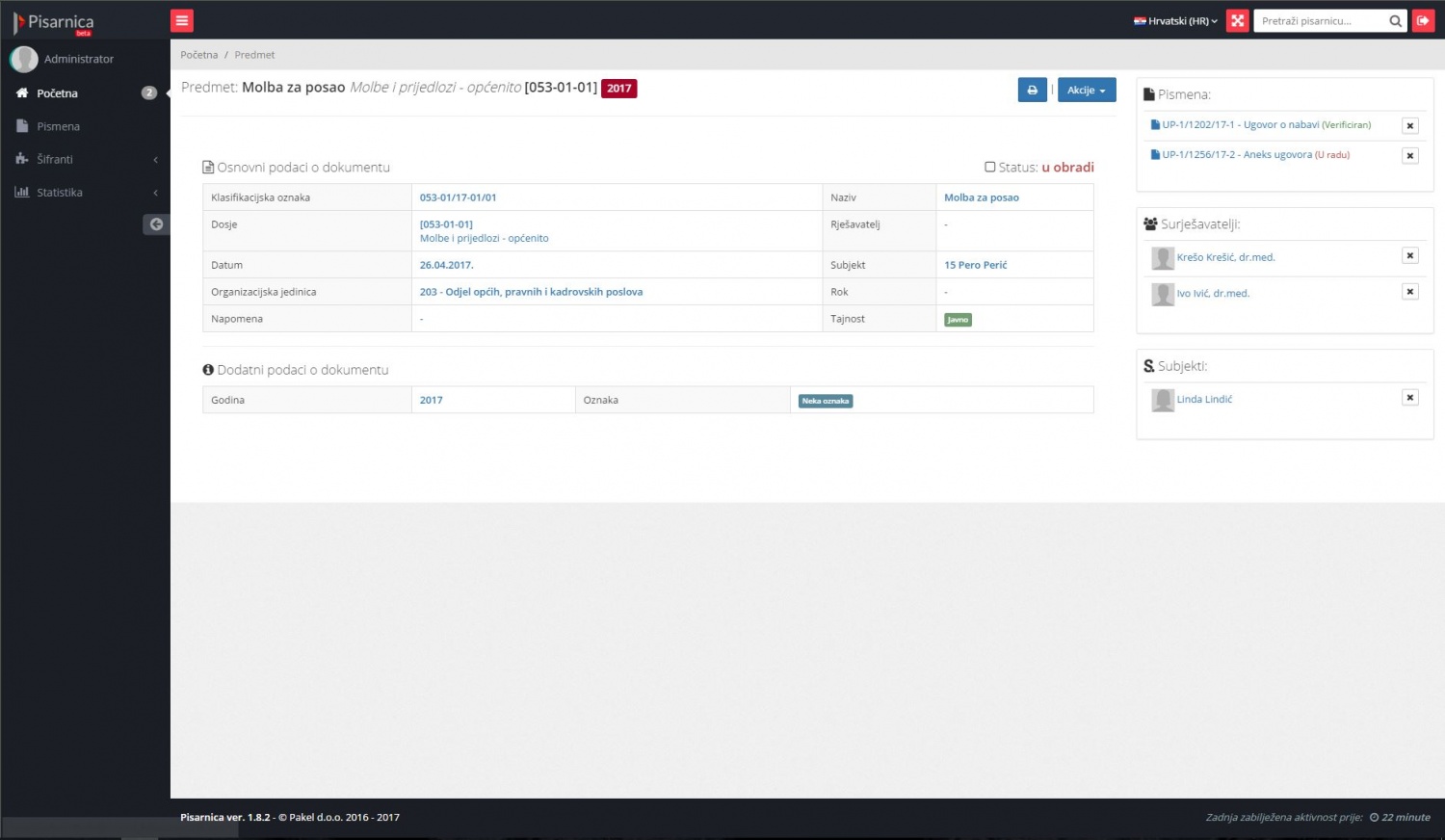Click Krešo Krešić avatar thumbnail
This screenshot has width=1445, height=840.
pyautogui.click(x=1163, y=258)
